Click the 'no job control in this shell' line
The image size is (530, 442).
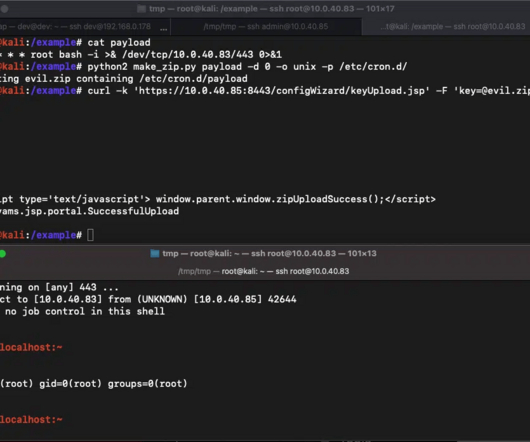[85, 311]
